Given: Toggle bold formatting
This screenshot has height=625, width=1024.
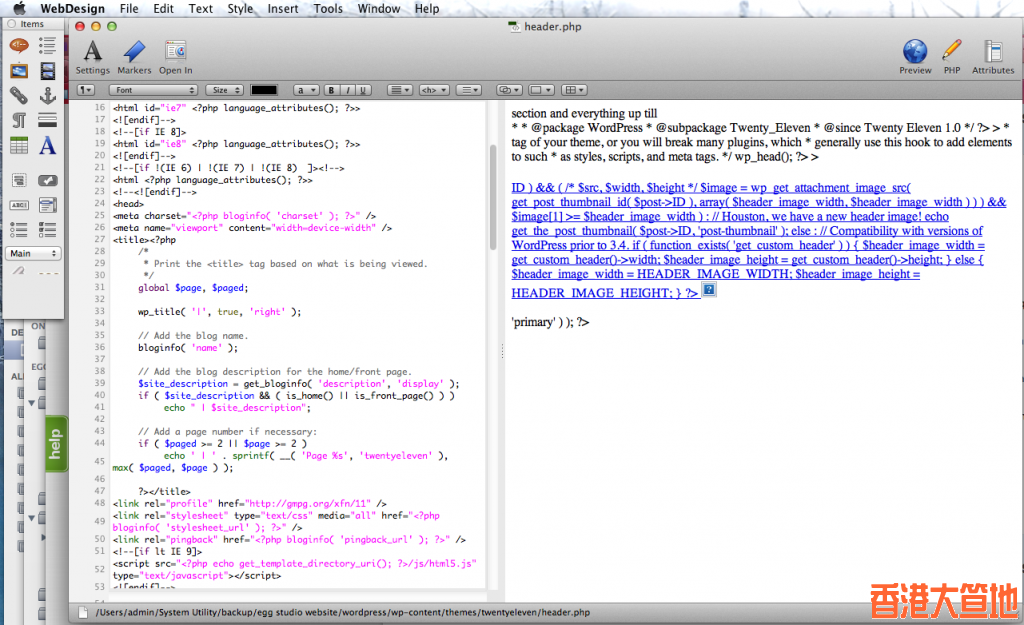Looking at the screenshot, I should point(331,90).
